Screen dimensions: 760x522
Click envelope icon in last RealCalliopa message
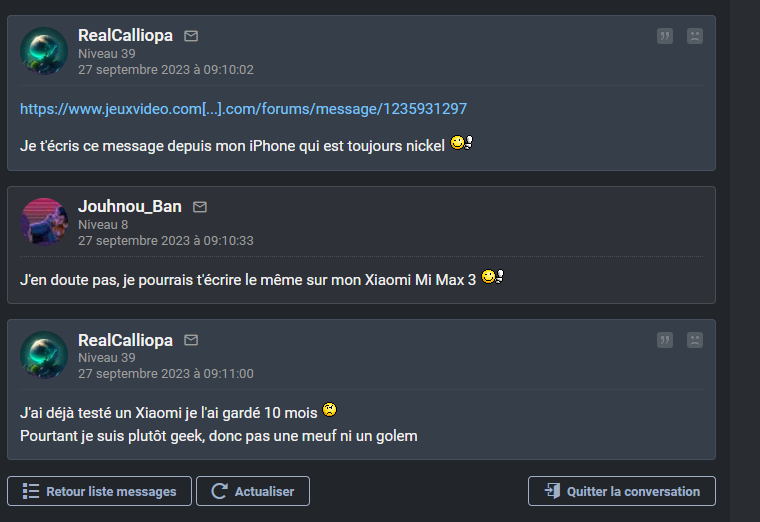coord(191,340)
